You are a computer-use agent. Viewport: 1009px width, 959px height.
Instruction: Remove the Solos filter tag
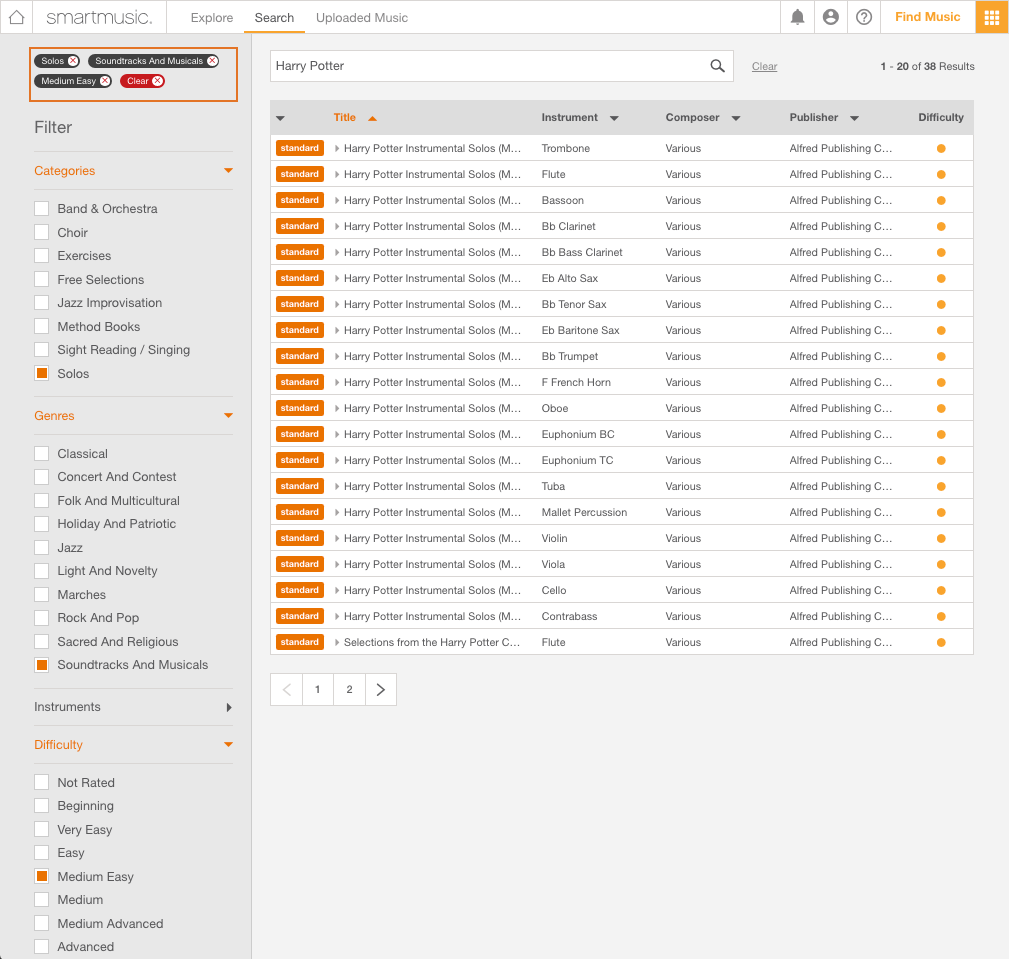pyautogui.click(x=73, y=61)
